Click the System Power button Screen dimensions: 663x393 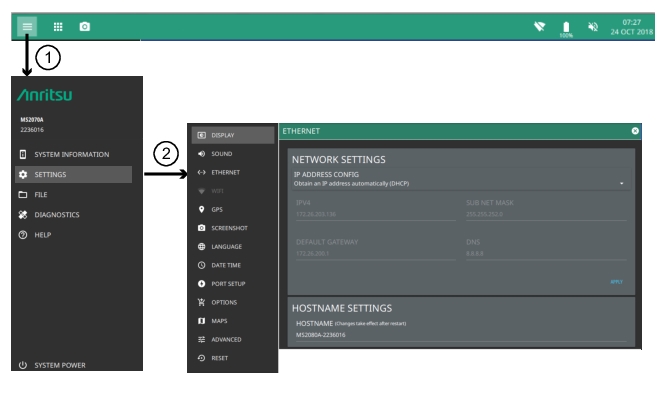[74, 365]
